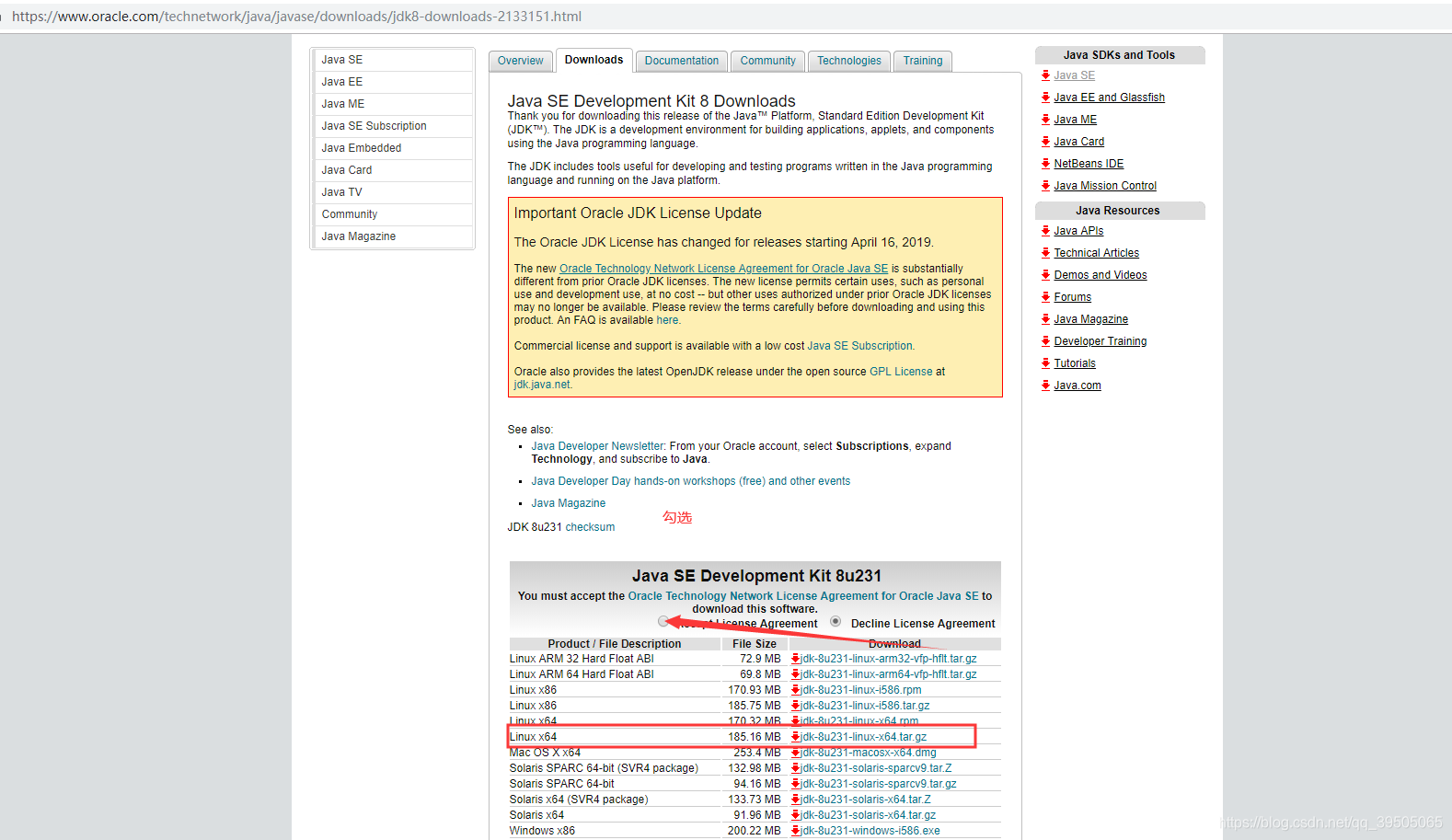The image size is (1452, 840).
Task: Click download arrow icon beside NetBeans IDE
Action: pyautogui.click(x=1045, y=164)
